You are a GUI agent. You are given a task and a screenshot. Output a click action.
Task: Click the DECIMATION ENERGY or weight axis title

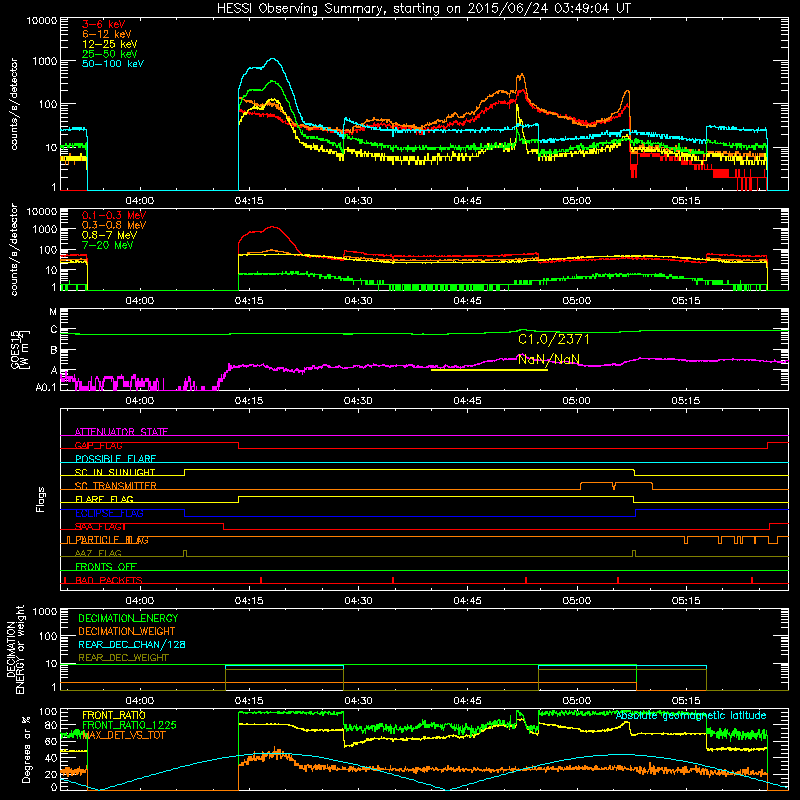15,649
